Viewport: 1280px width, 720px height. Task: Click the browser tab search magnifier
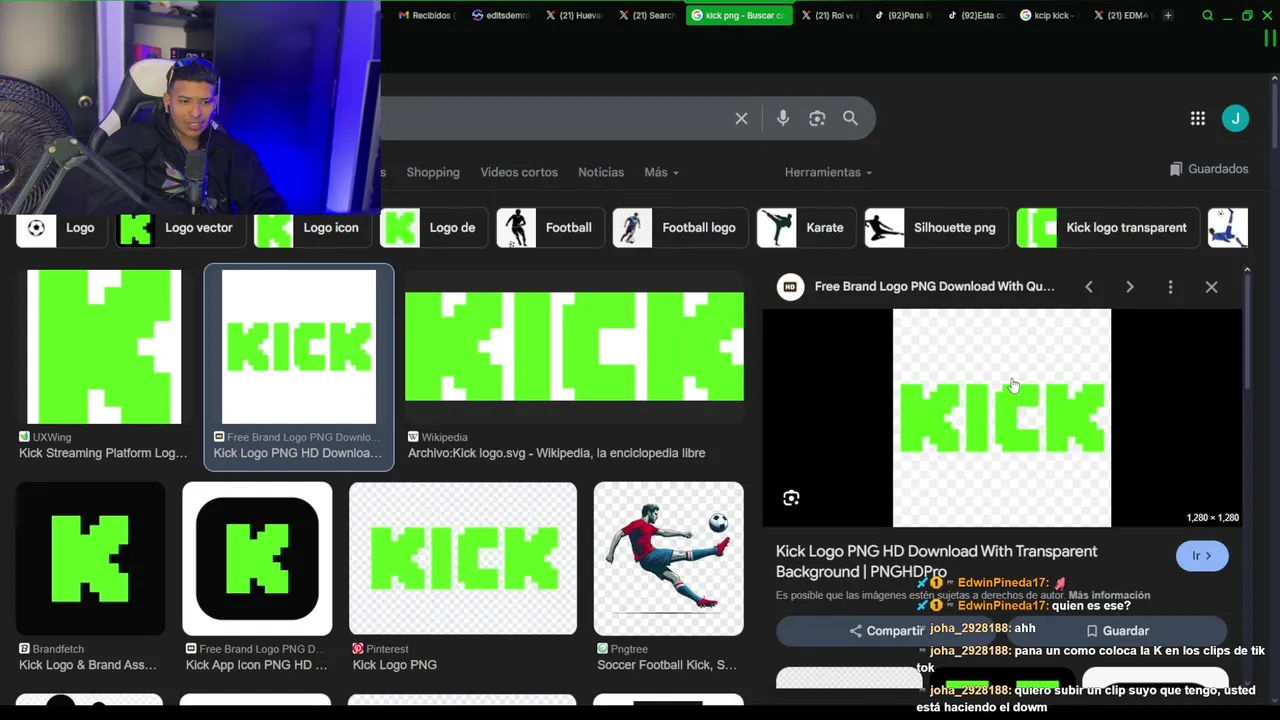[x=1207, y=15]
